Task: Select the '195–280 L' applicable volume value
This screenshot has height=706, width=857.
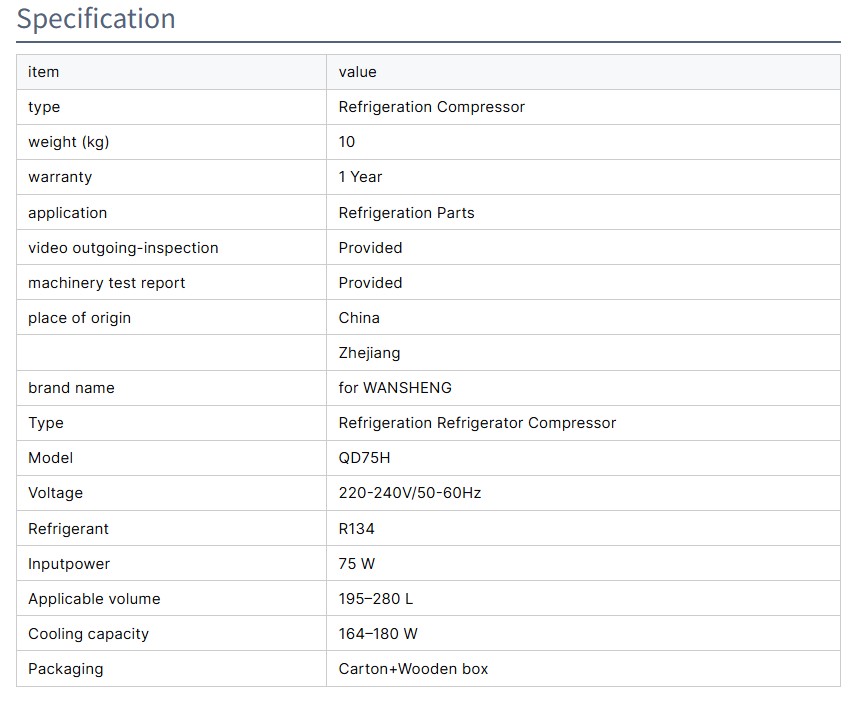Action: [x=375, y=599]
